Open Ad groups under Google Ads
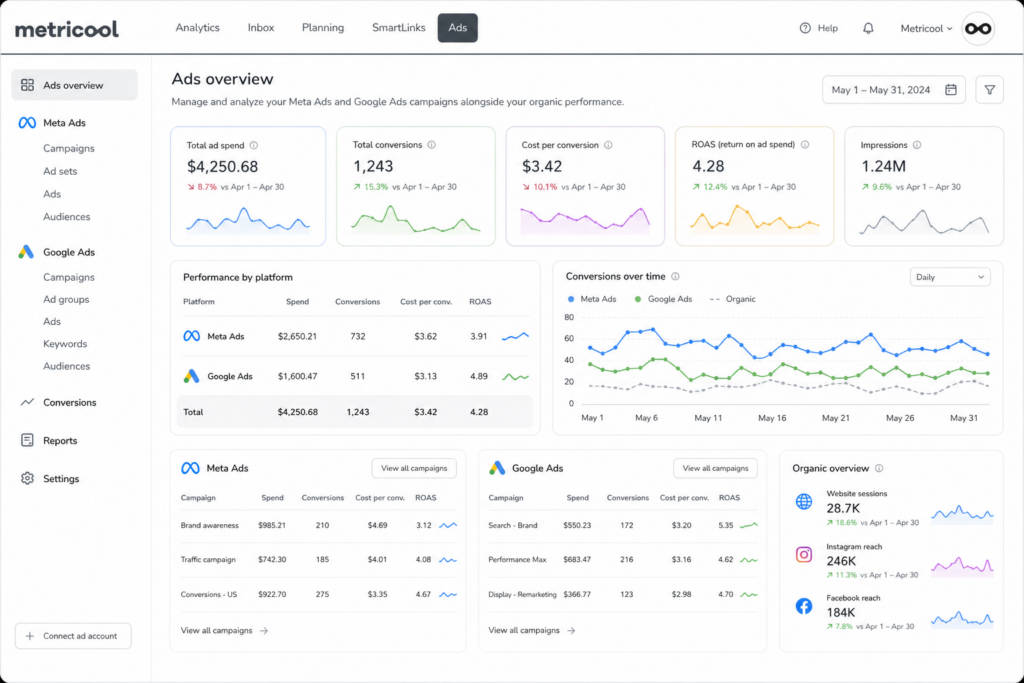 (x=66, y=299)
